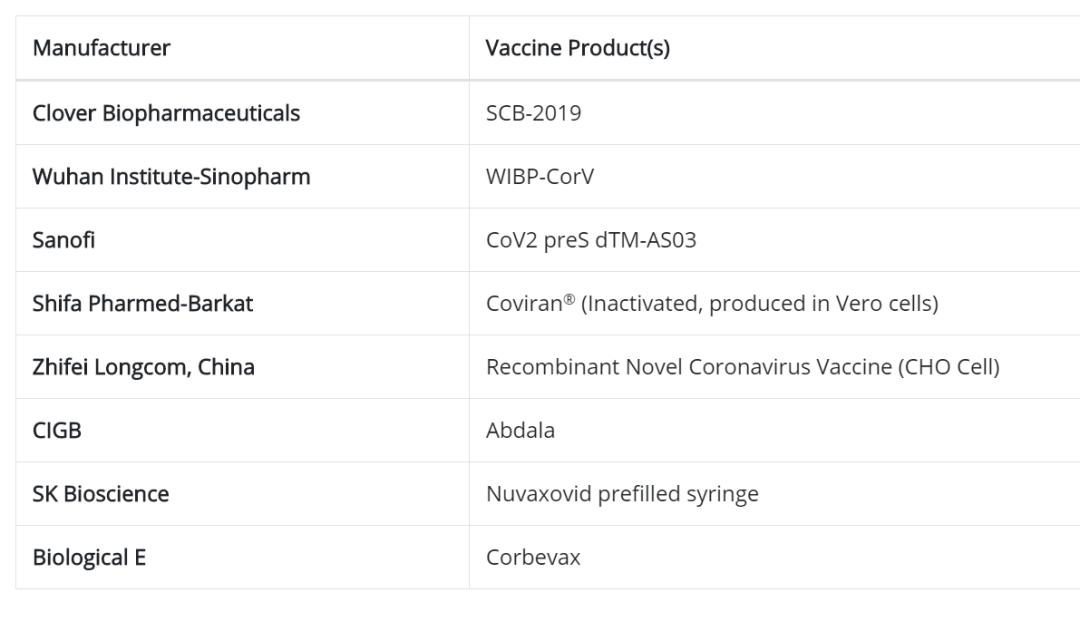1080x621 pixels.
Task: Click the Vaccine Product(s) column header
Action: tap(577, 48)
